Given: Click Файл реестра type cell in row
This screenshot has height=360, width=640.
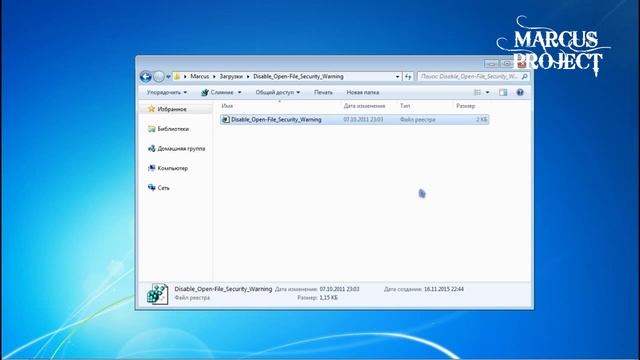Looking at the screenshot, I should (x=418, y=120).
